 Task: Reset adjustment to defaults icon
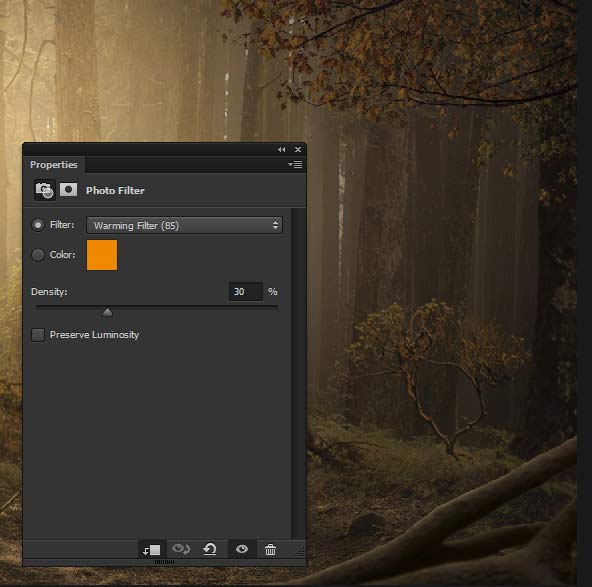pyautogui.click(x=210, y=549)
